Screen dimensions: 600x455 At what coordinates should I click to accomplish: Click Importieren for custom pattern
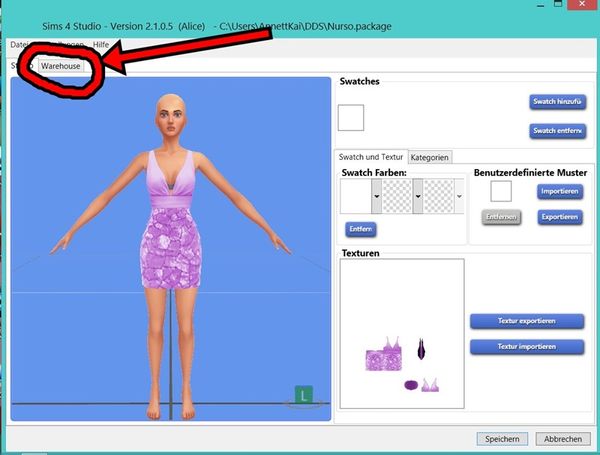click(x=560, y=190)
